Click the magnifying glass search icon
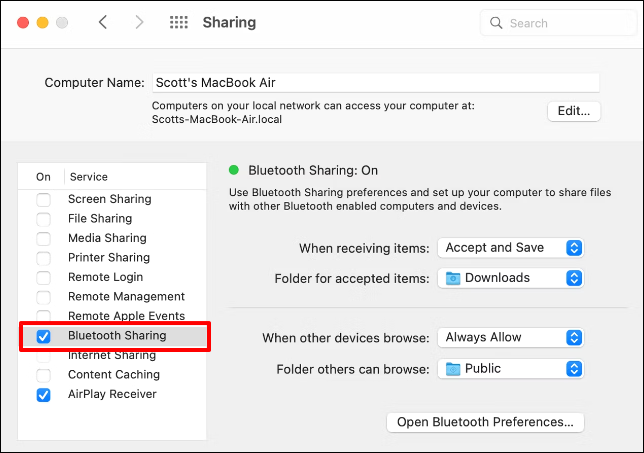644x453 pixels. (496, 23)
